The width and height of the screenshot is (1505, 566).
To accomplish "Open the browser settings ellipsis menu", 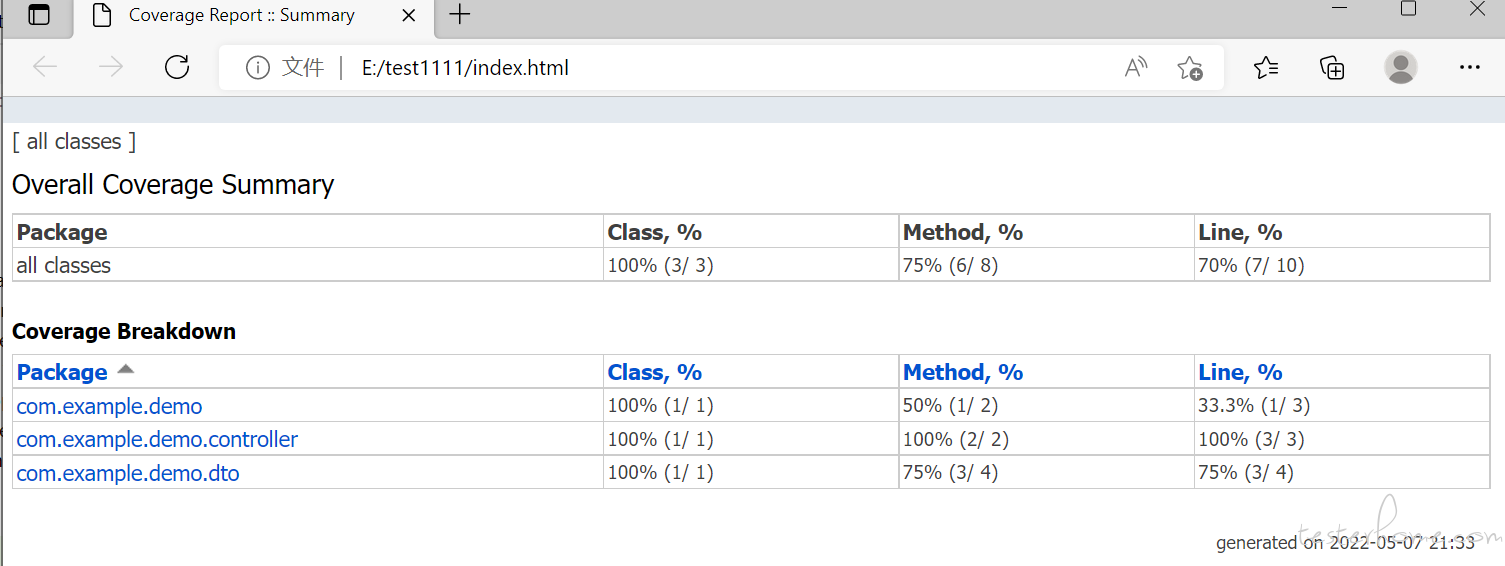I will (x=1469, y=67).
